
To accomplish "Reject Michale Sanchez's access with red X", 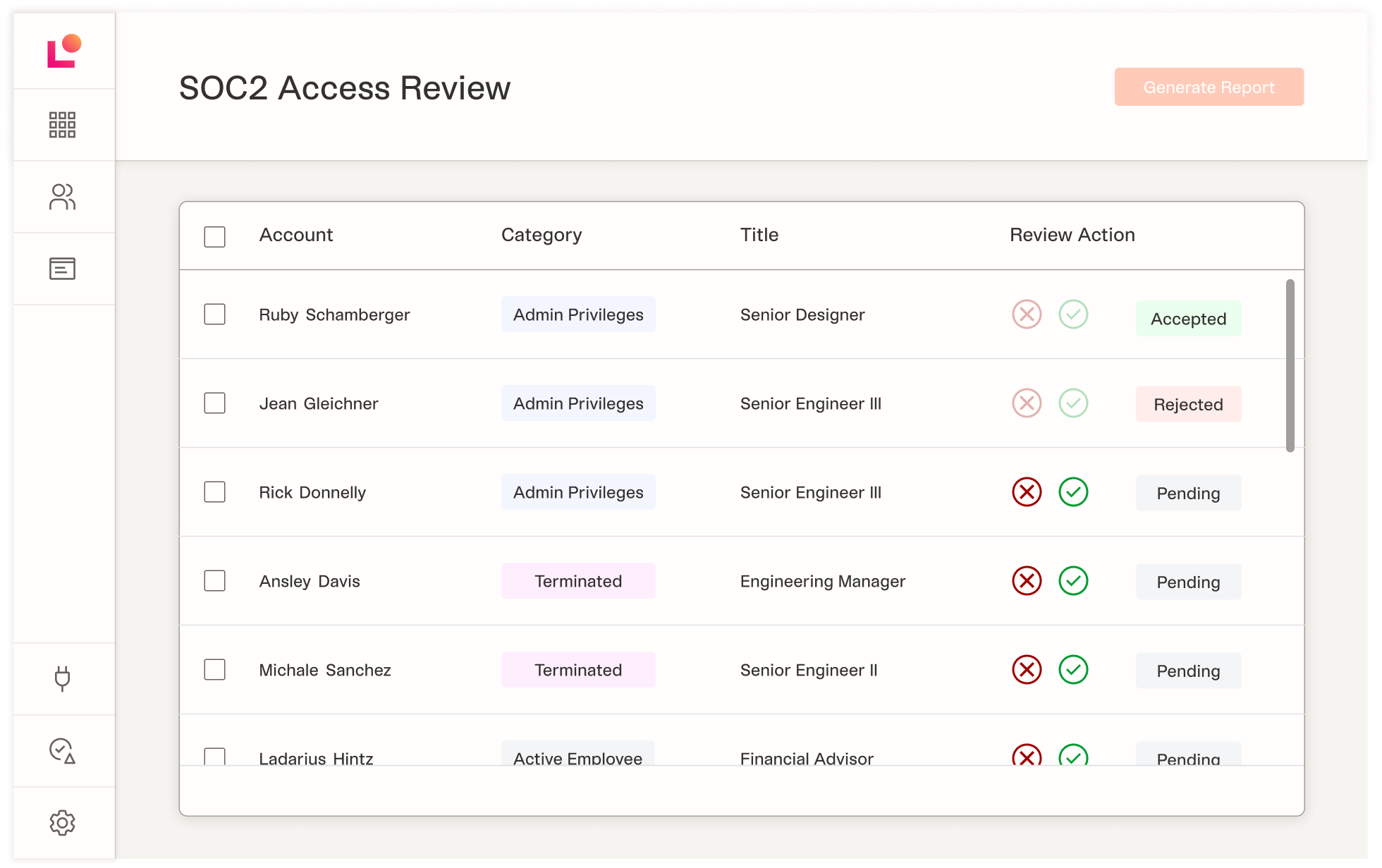I will click(x=1027, y=670).
